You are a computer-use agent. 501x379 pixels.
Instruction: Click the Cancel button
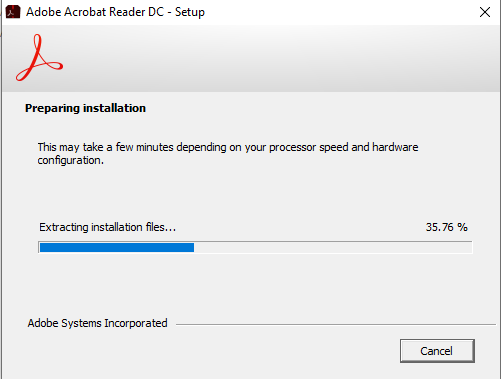click(x=437, y=351)
